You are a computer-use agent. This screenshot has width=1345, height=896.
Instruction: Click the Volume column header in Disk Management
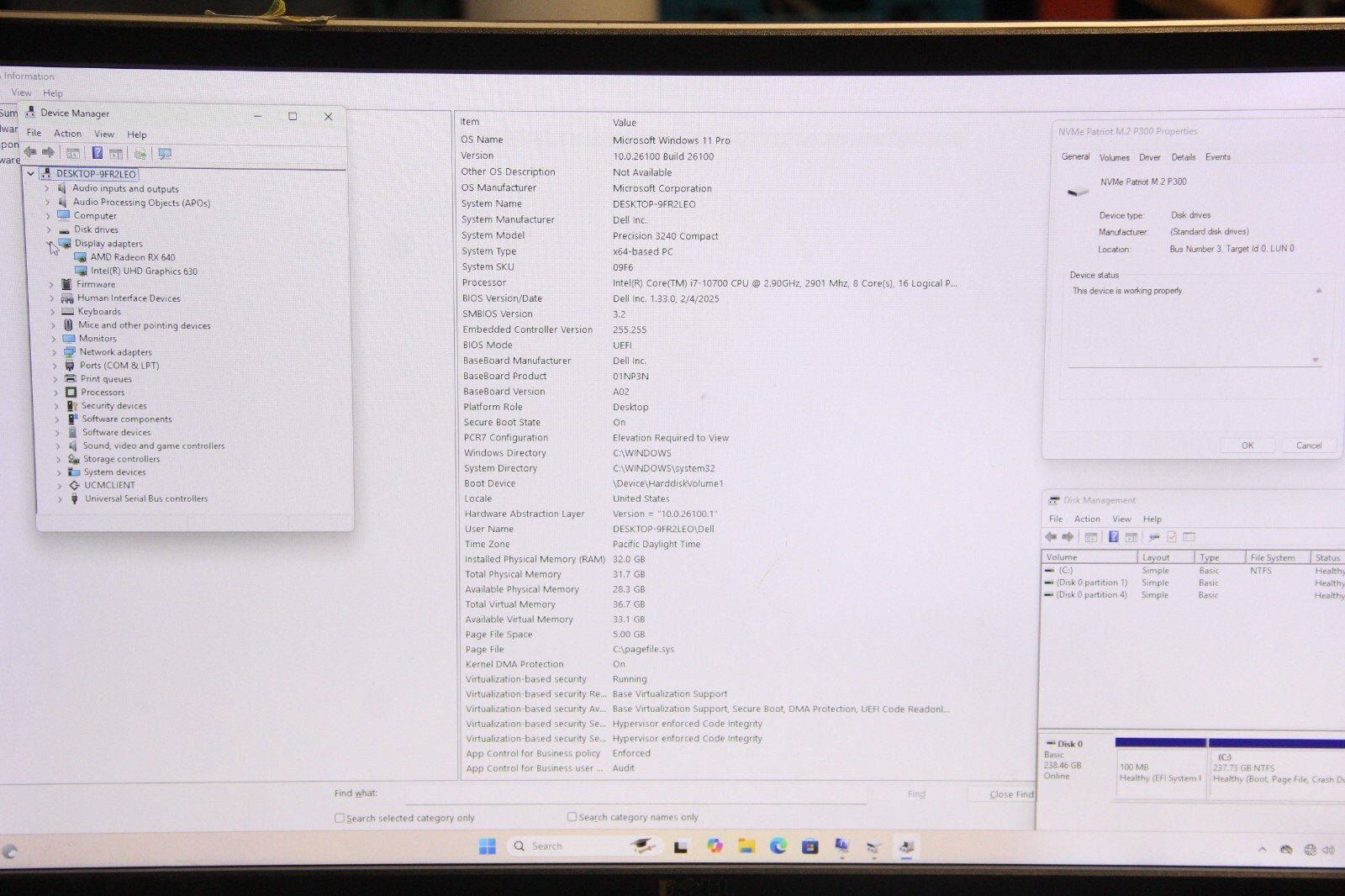coord(1089,557)
